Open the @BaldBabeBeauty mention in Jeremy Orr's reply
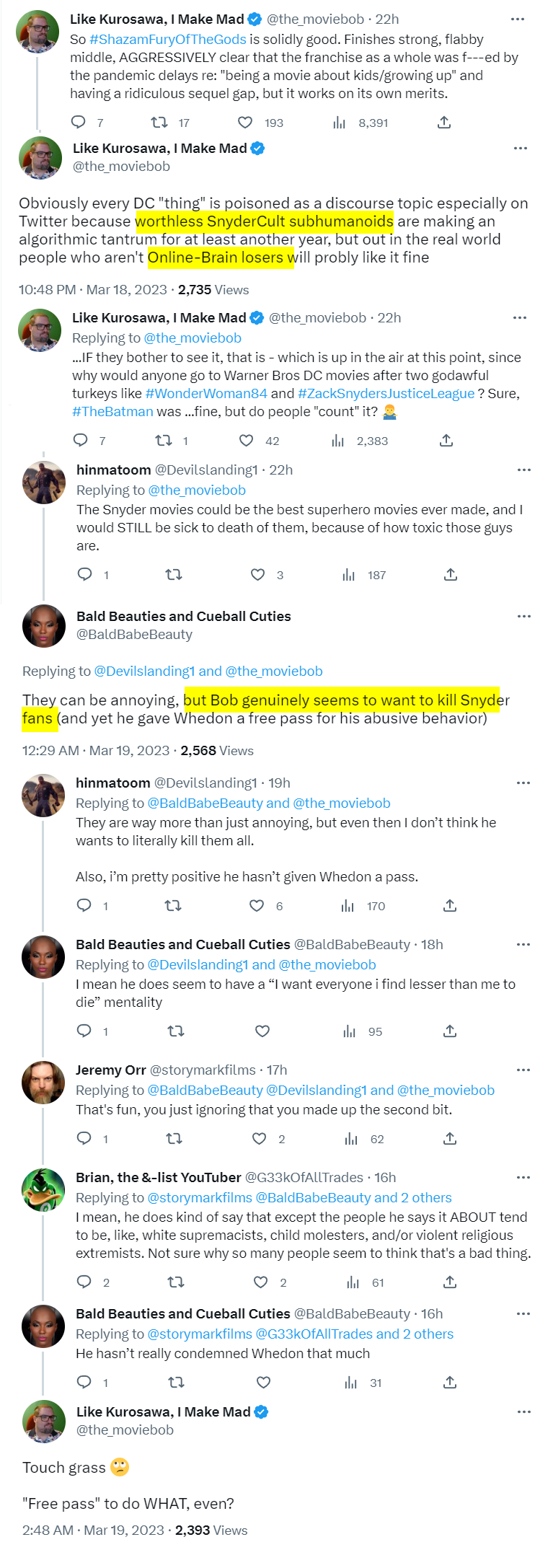535x1568 pixels. [205, 1090]
